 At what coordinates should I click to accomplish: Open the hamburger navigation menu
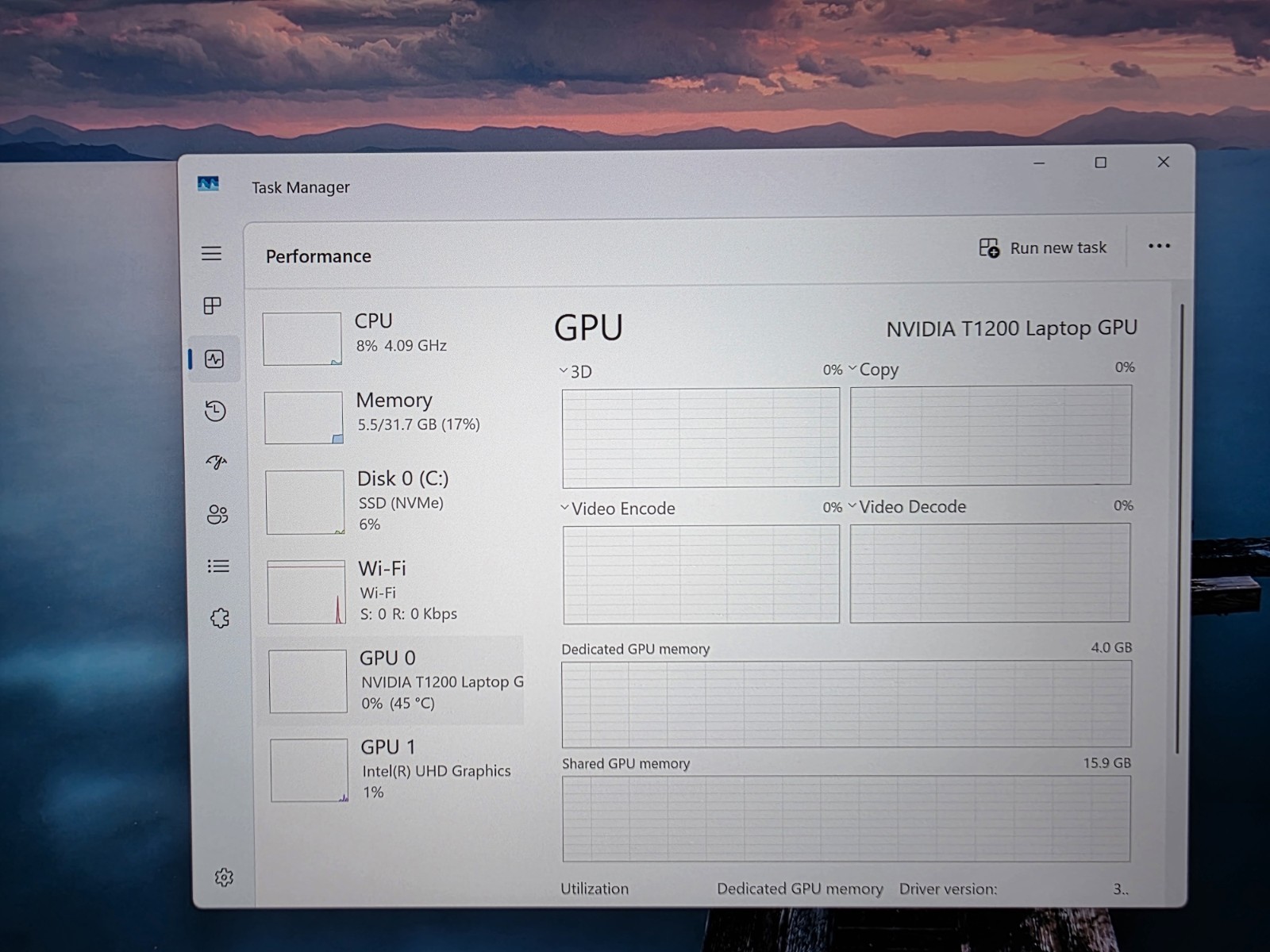click(x=211, y=254)
